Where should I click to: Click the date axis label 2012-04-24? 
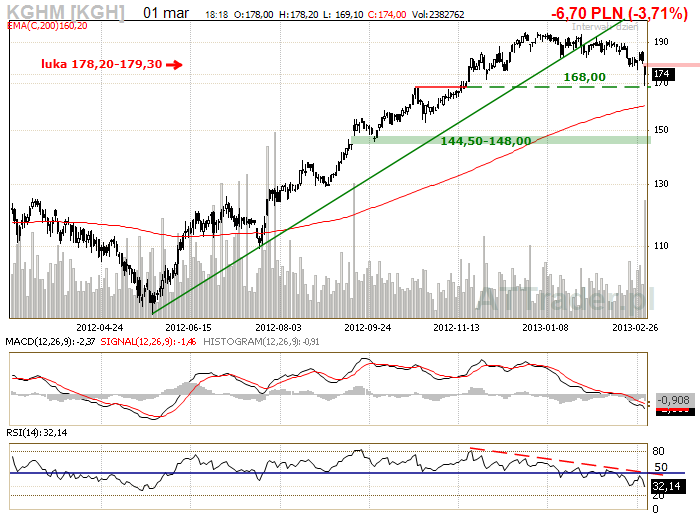(100, 328)
